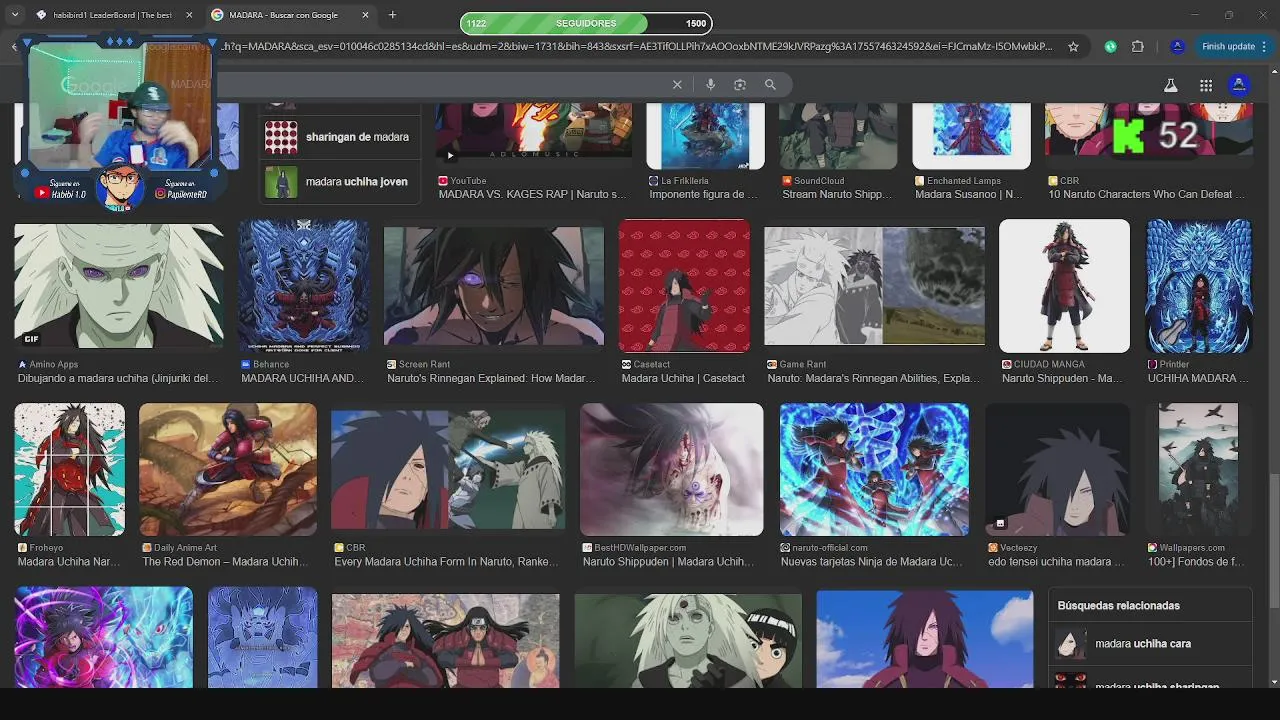
Task: Open Wallpapers.com dark Madara thumbnail
Action: [1198, 469]
